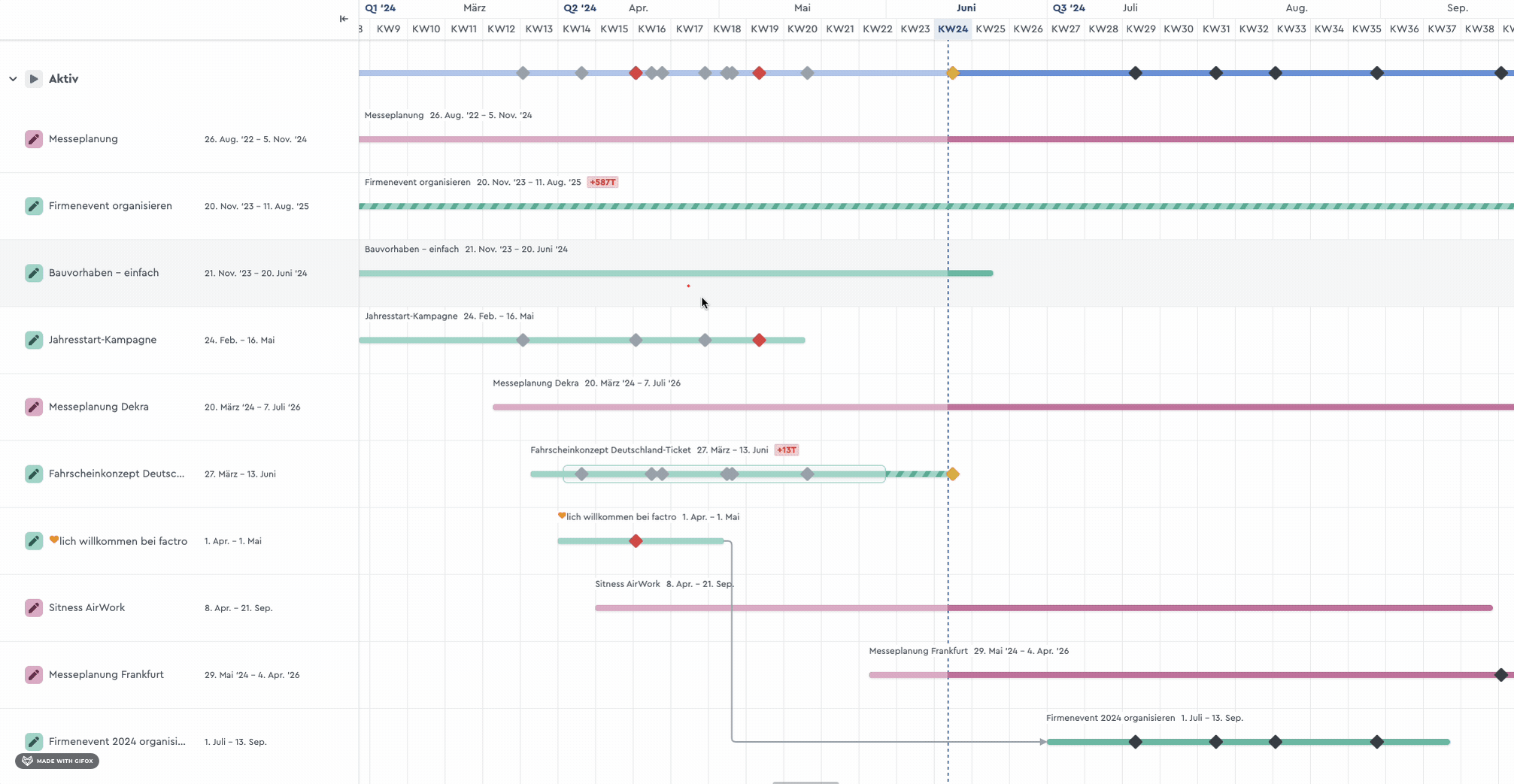1514x784 pixels.
Task: Click the date range '8. Apr. – 21. Sep.' in sidebar
Action: coord(238,608)
